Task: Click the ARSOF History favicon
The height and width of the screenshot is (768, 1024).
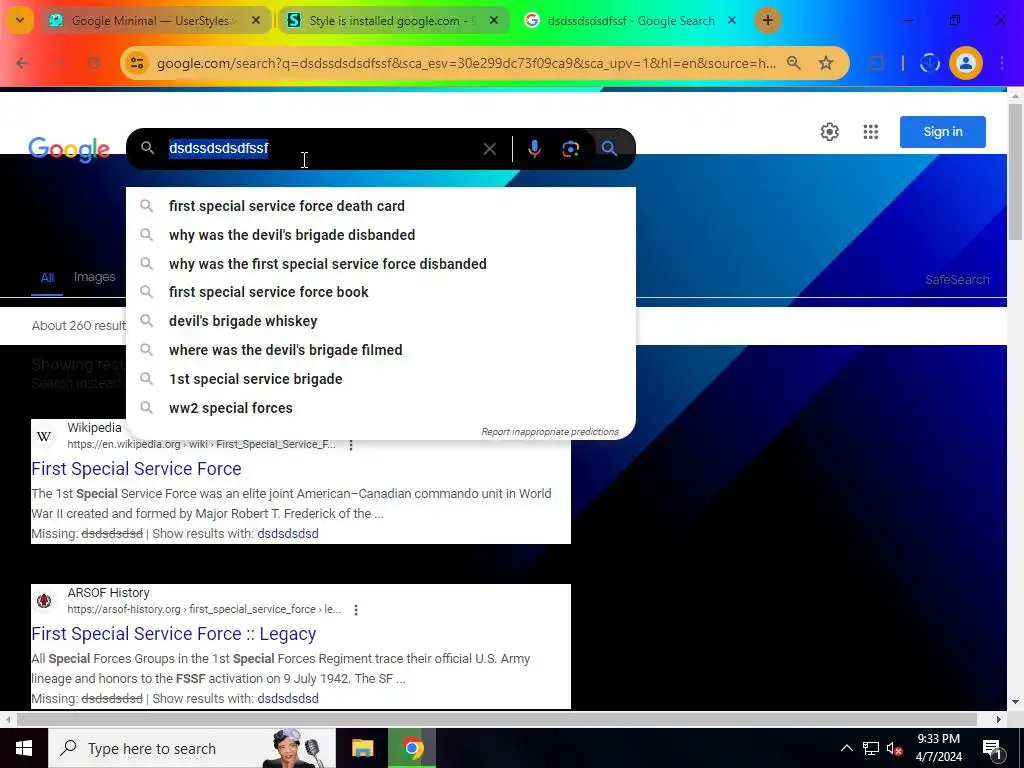Action: 44,601
